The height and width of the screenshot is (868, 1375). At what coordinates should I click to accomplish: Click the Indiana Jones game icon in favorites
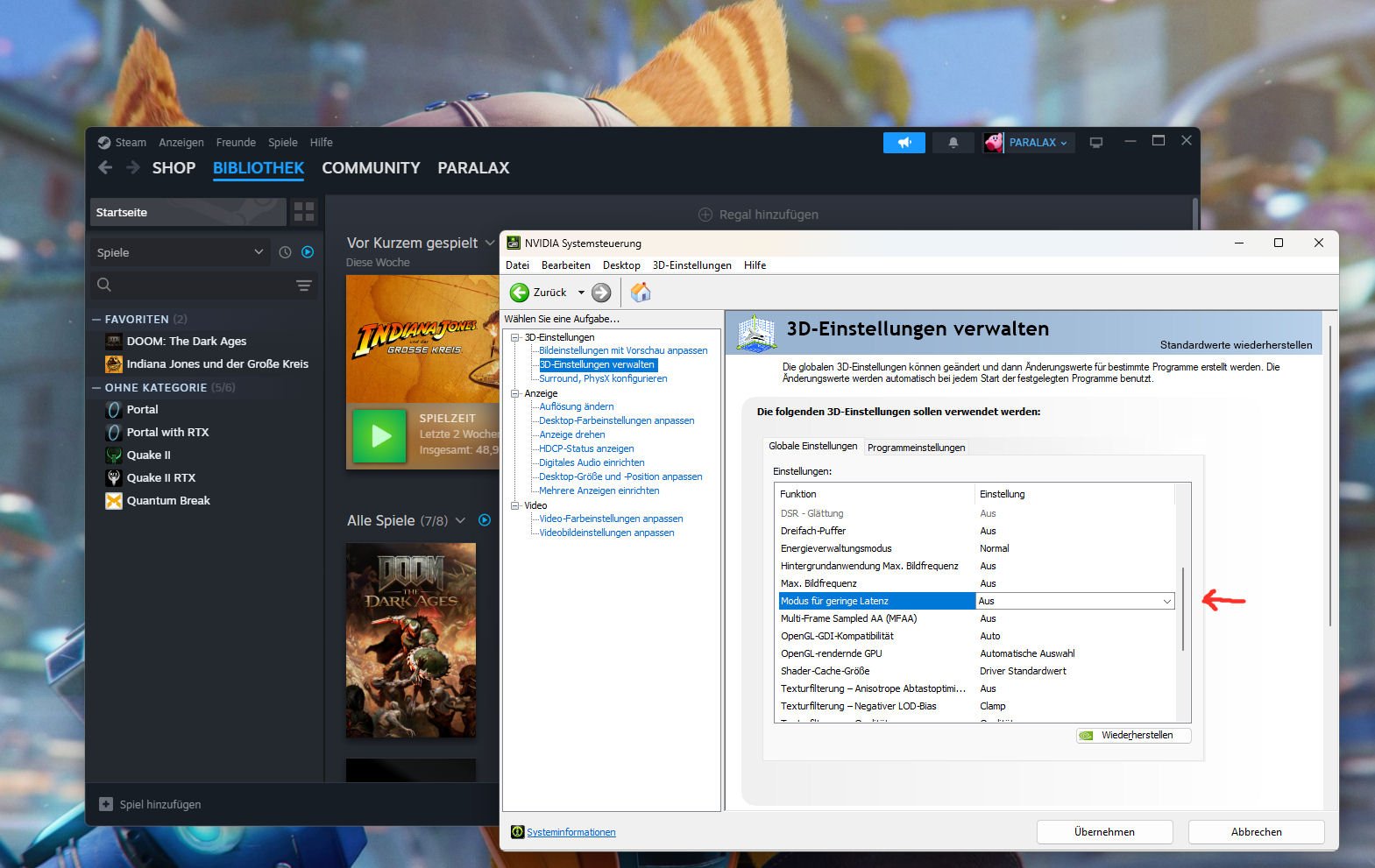coord(114,364)
